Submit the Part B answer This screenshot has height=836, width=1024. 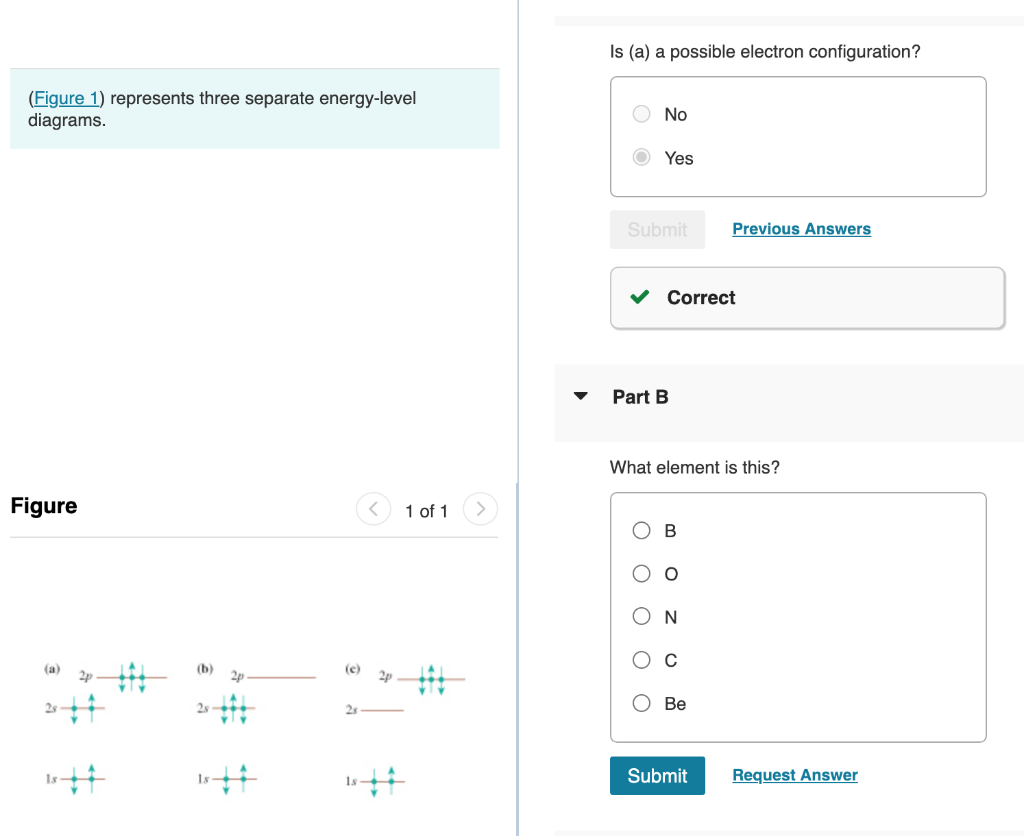tap(657, 775)
